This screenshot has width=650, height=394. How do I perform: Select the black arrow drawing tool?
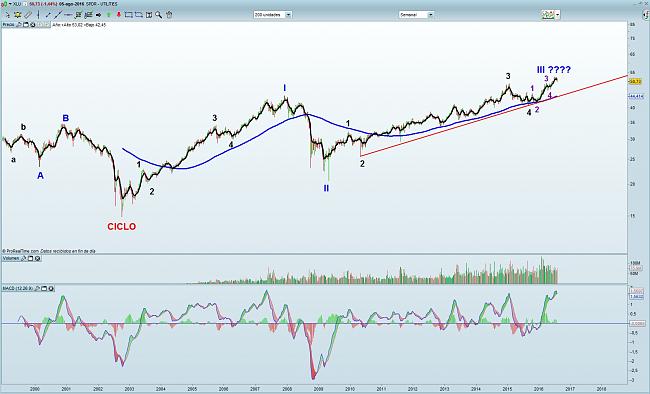coord(98,15)
